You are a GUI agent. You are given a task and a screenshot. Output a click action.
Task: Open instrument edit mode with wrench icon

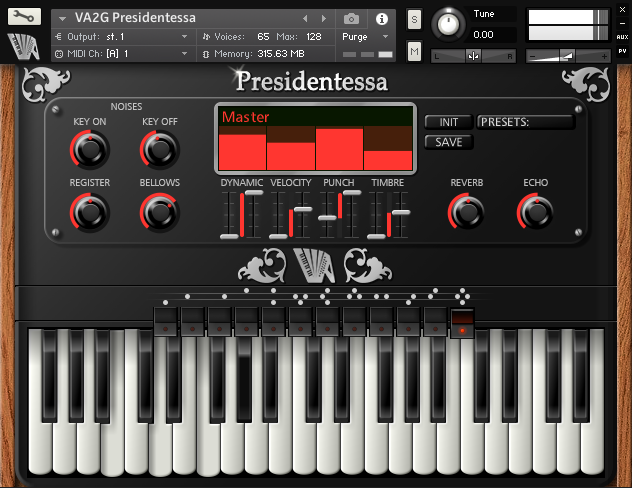pyautogui.click(x=24, y=17)
